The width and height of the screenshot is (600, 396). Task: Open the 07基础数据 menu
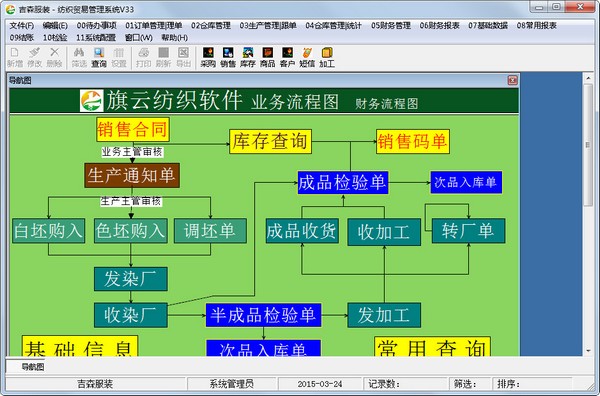coord(488,25)
